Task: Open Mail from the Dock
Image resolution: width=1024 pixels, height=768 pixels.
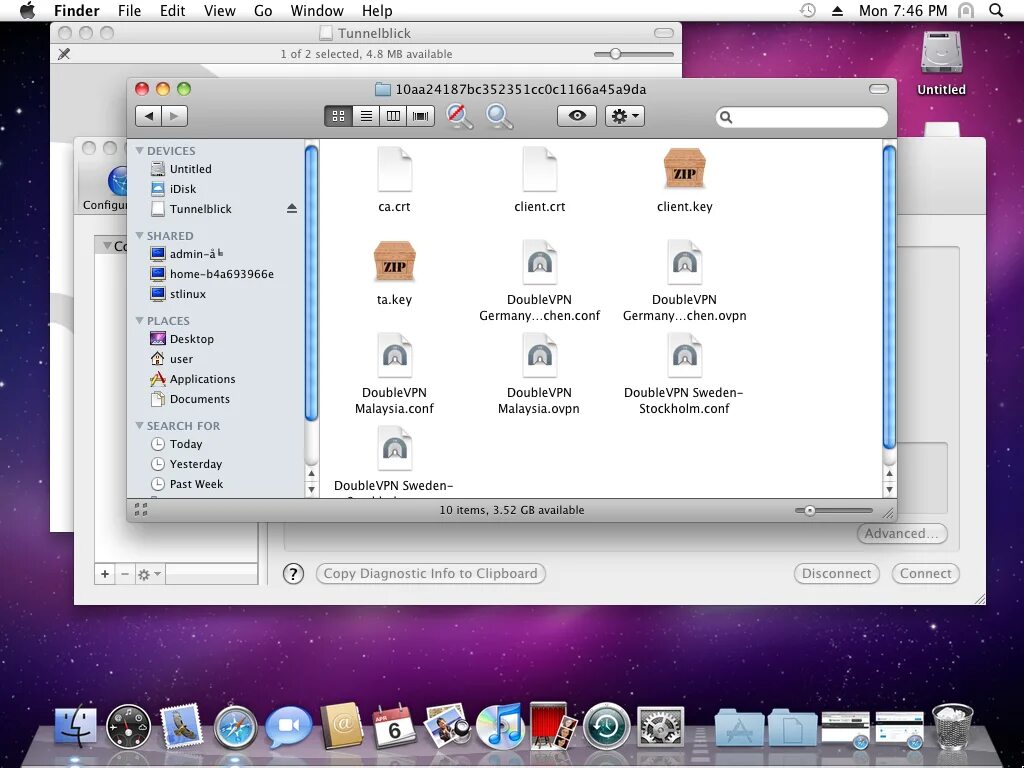Action: click(x=182, y=726)
